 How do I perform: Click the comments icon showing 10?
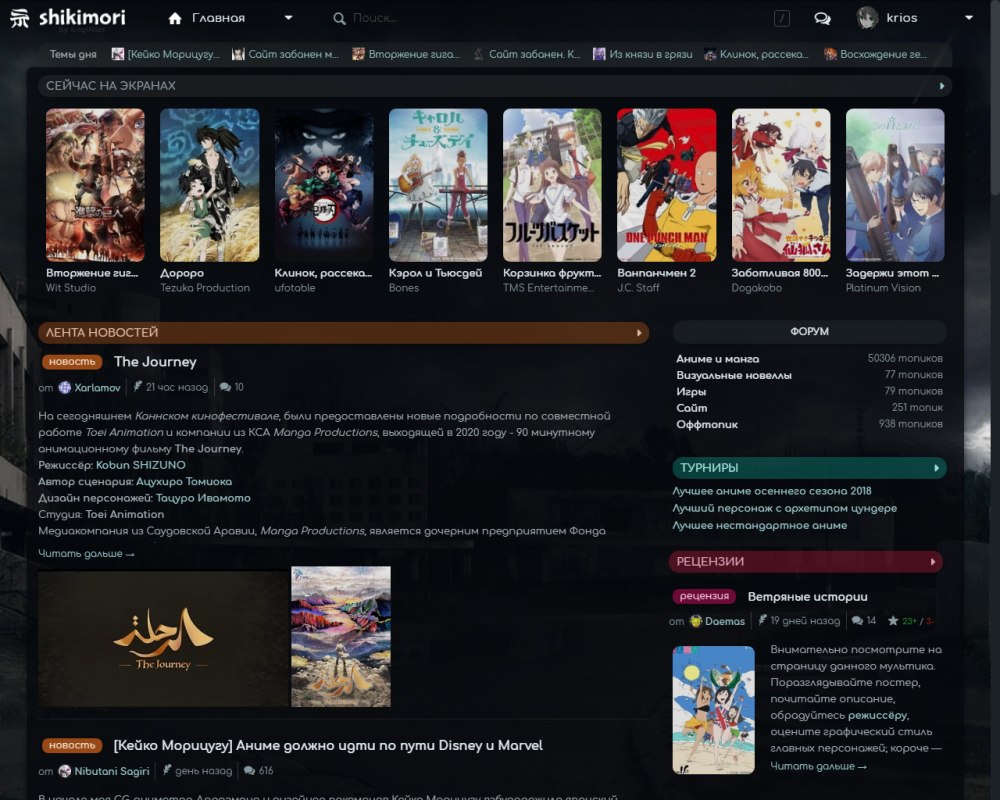click(225, 387)
